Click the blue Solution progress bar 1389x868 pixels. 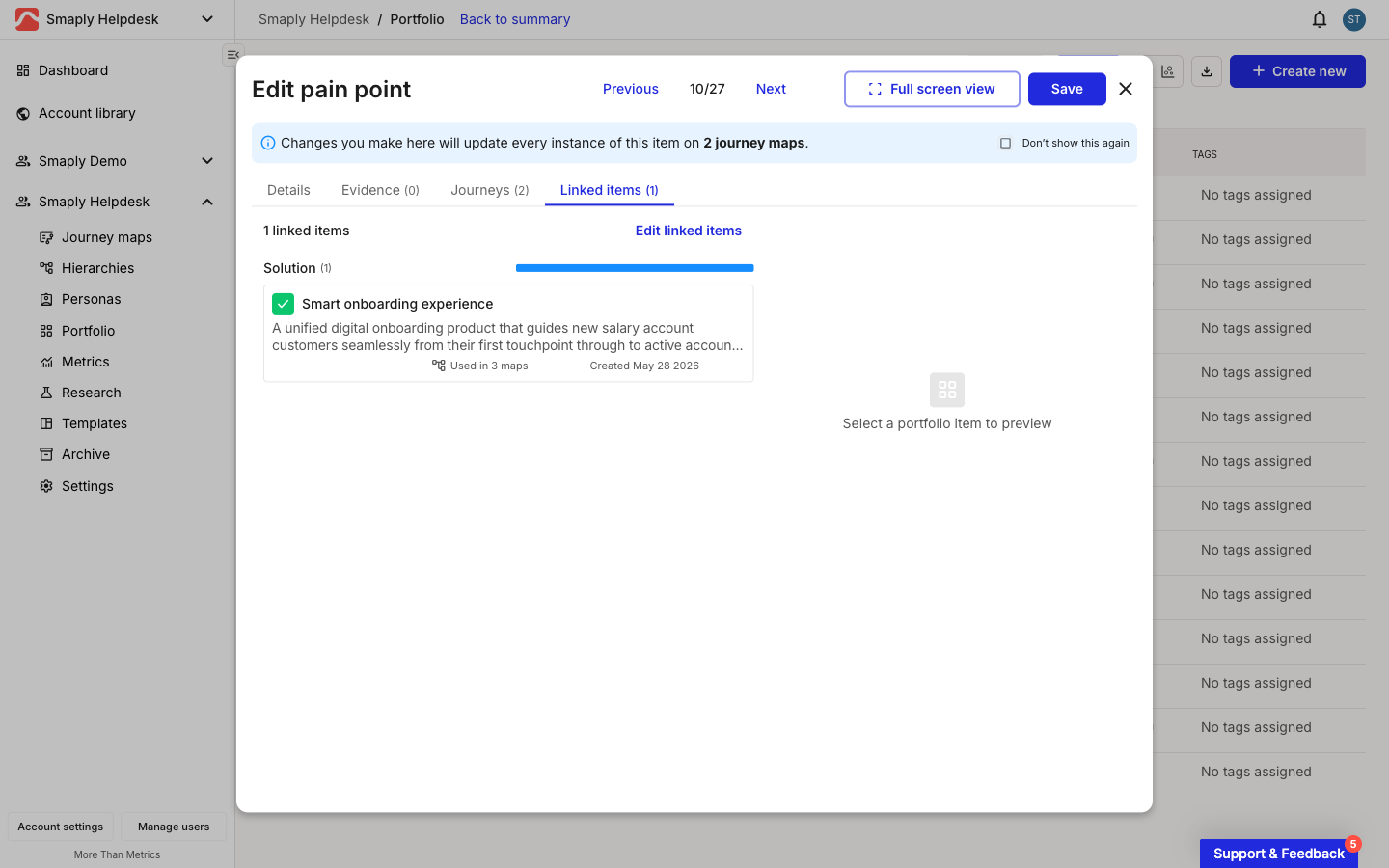[x=635, y=268]
